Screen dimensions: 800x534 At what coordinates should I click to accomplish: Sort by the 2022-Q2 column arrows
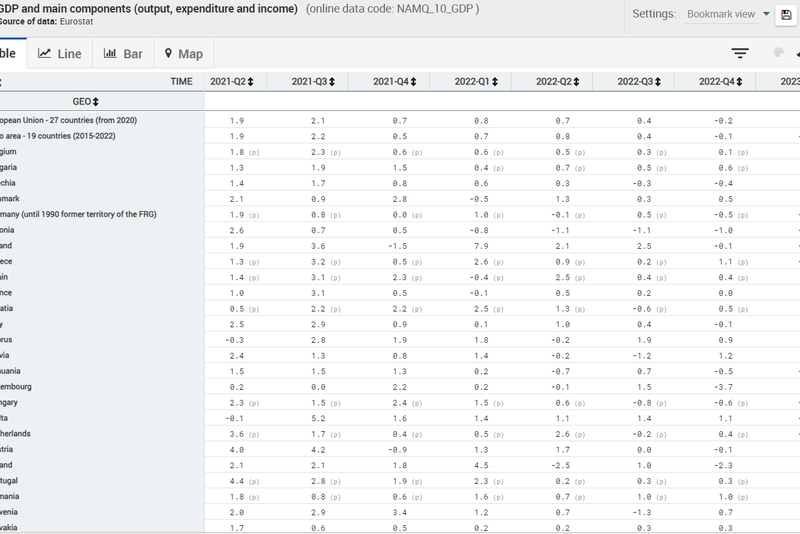574,82
